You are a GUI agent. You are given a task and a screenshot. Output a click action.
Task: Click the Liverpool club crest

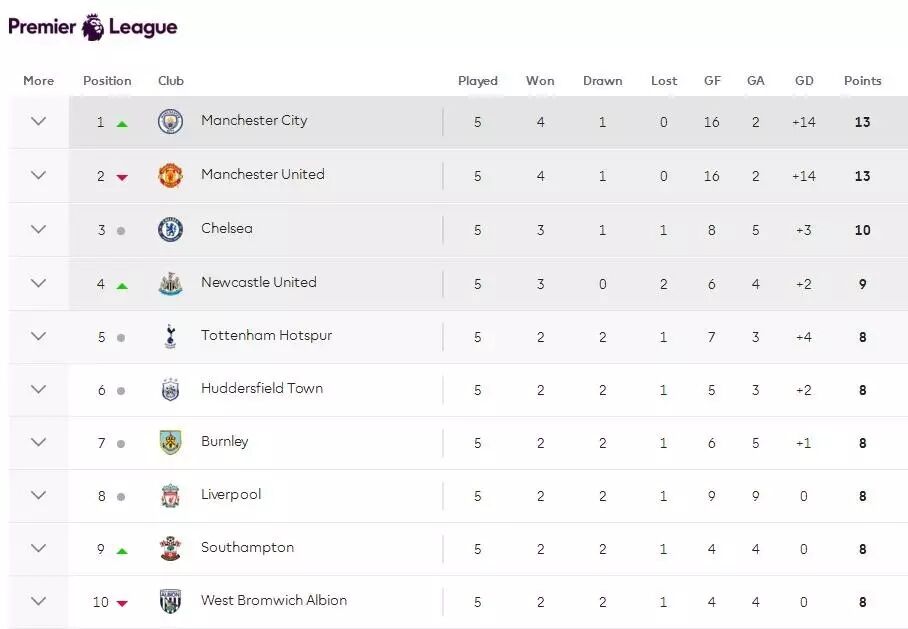[x=170, y=496]
